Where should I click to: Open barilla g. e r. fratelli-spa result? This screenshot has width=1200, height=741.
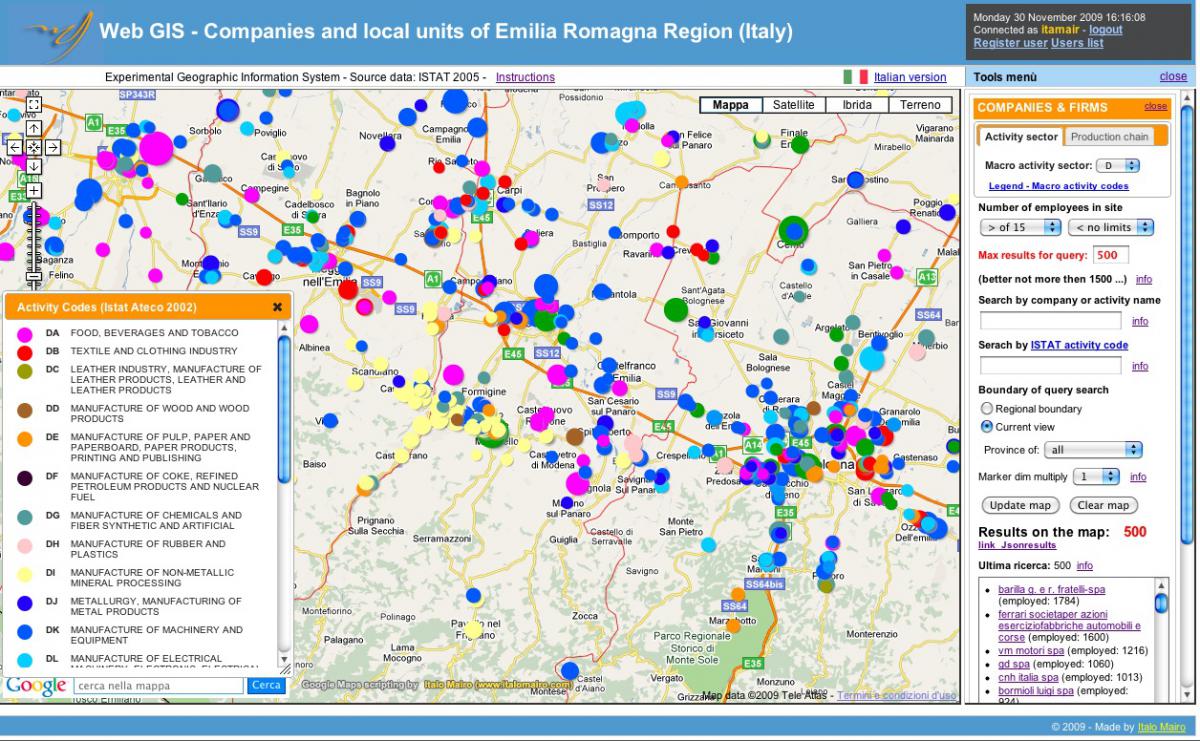point(1051,590)
